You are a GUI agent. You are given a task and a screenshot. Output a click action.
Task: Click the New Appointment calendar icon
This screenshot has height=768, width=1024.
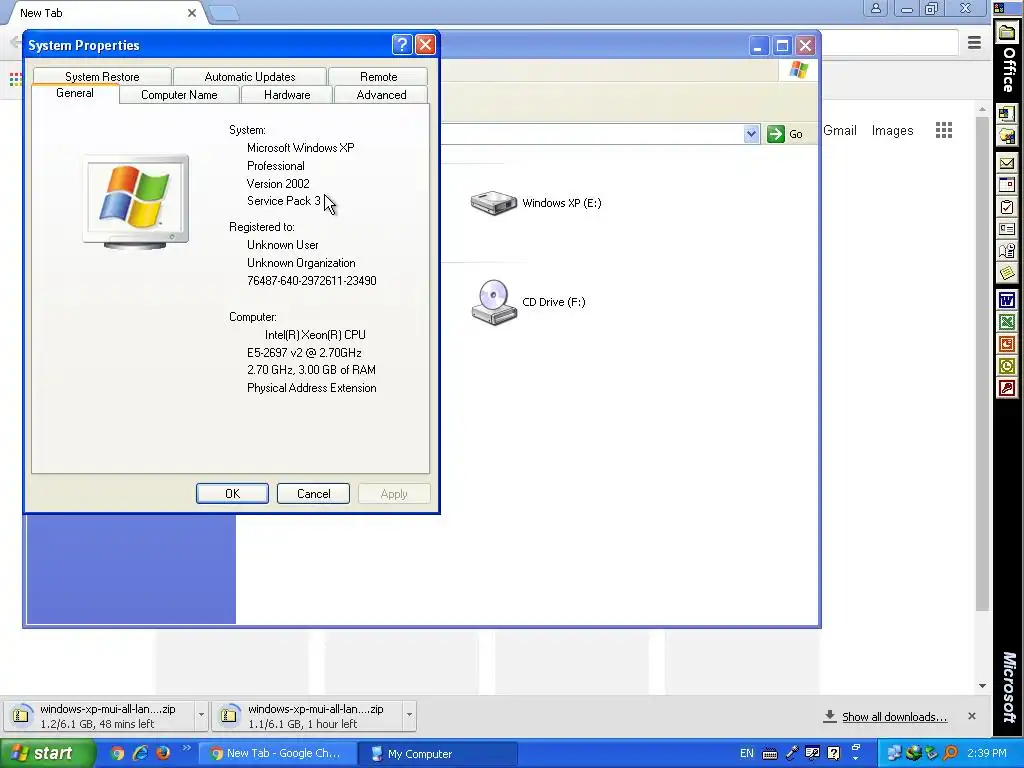(x=1007, y=185)
